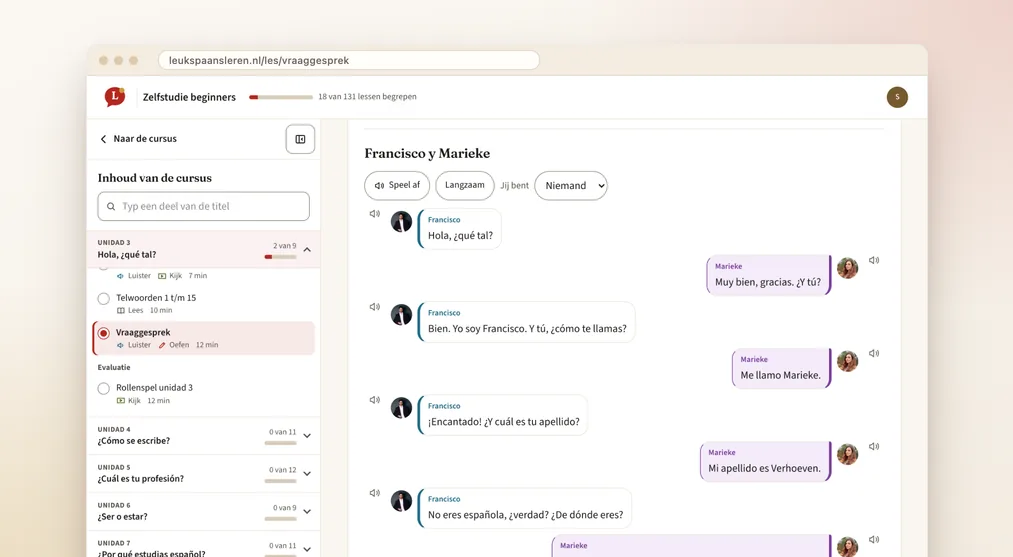Open the Telwoorden 1 t/m 15 lesson

click(x=156, y=298)
